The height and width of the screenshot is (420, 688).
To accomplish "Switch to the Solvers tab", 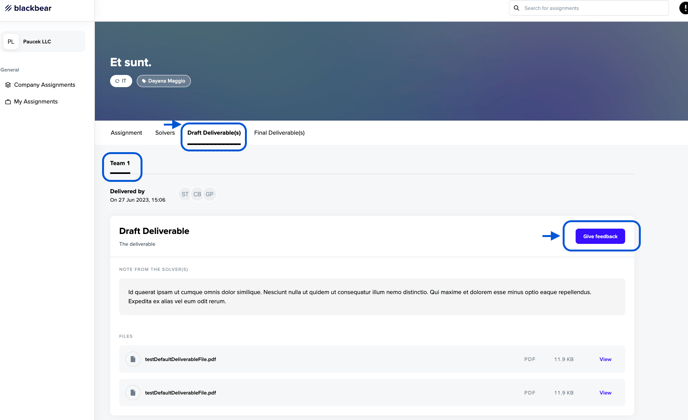I will pyautogui.click(x=165, y=133).
